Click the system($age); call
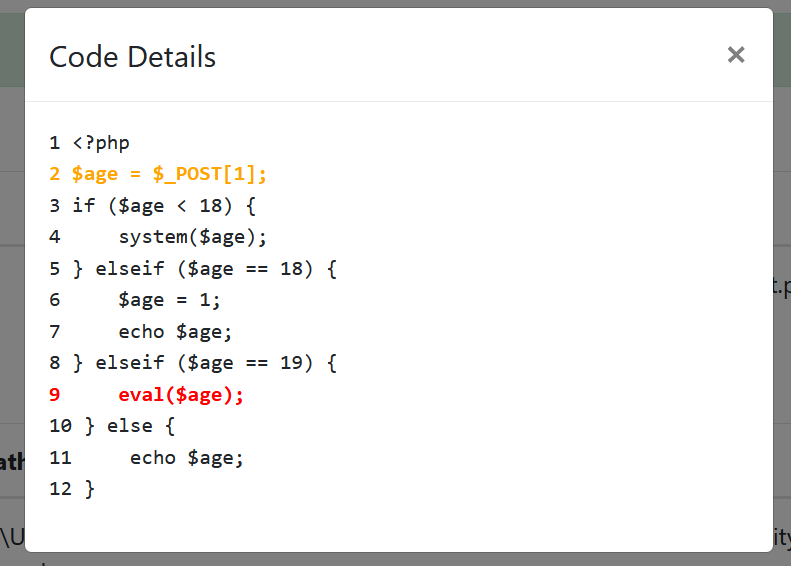This screenshot has height=566, width=791. tap(193, 237)
